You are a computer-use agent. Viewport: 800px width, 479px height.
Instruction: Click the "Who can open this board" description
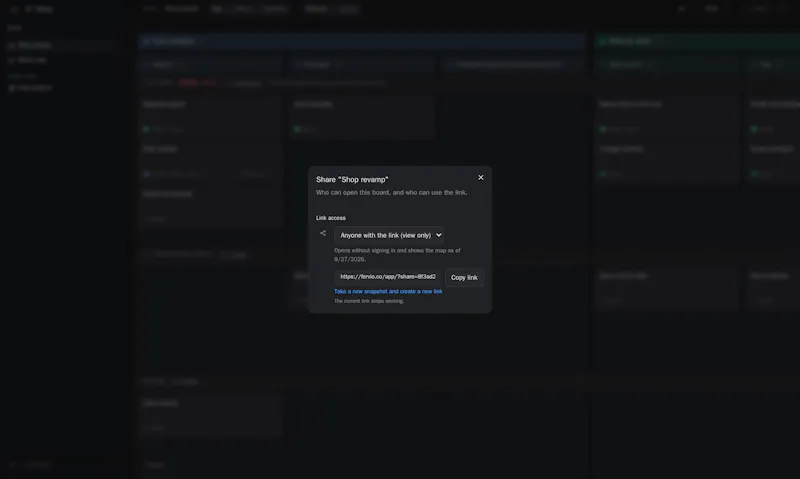point(391,192)
